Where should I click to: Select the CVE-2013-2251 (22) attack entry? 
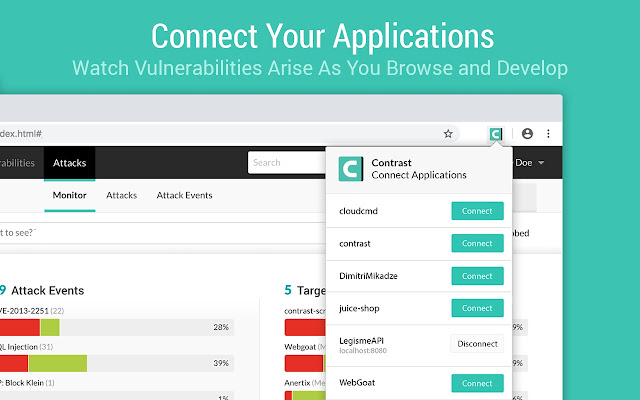point(32,311)
